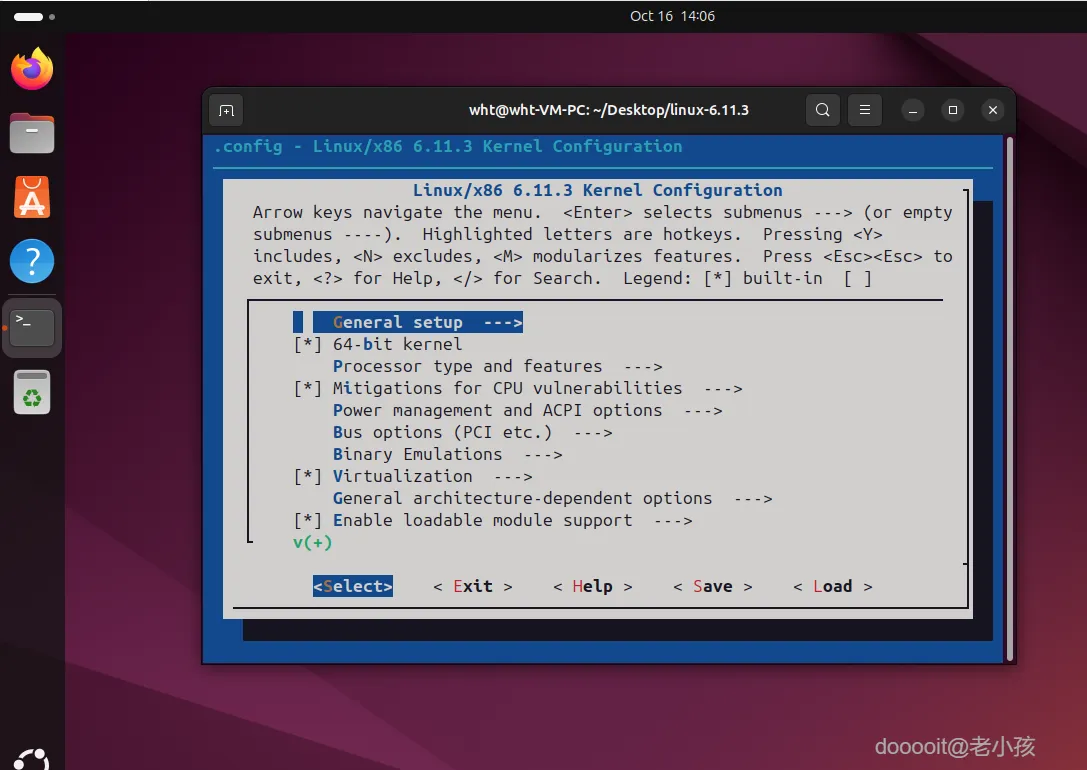Toggle the Virtualization checkbox
The image size is (1087, 770).
pyautogui.click(x=308, y=476)
